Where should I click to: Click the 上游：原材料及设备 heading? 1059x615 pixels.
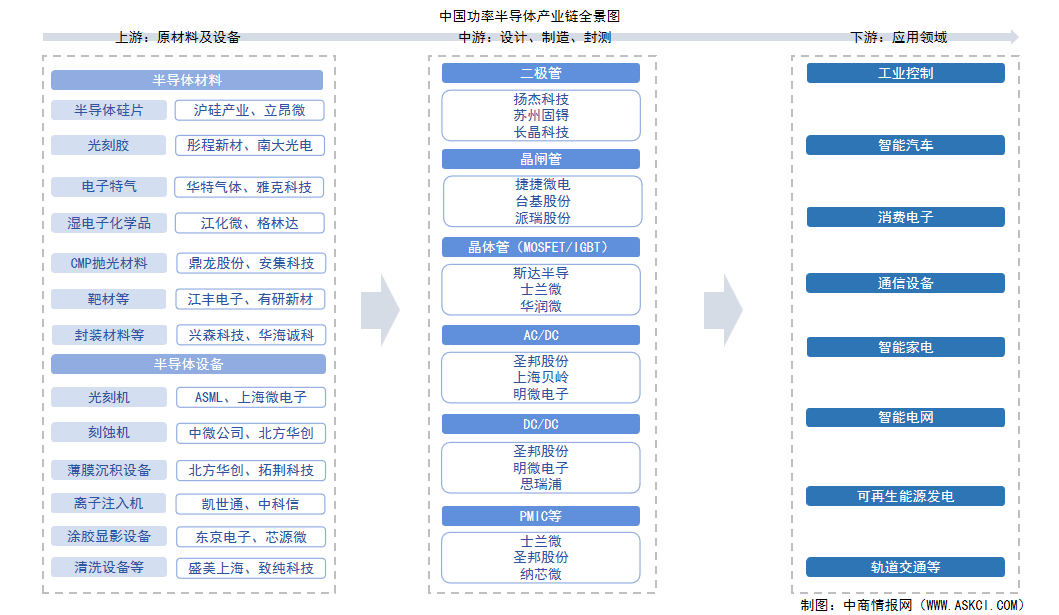178,37
